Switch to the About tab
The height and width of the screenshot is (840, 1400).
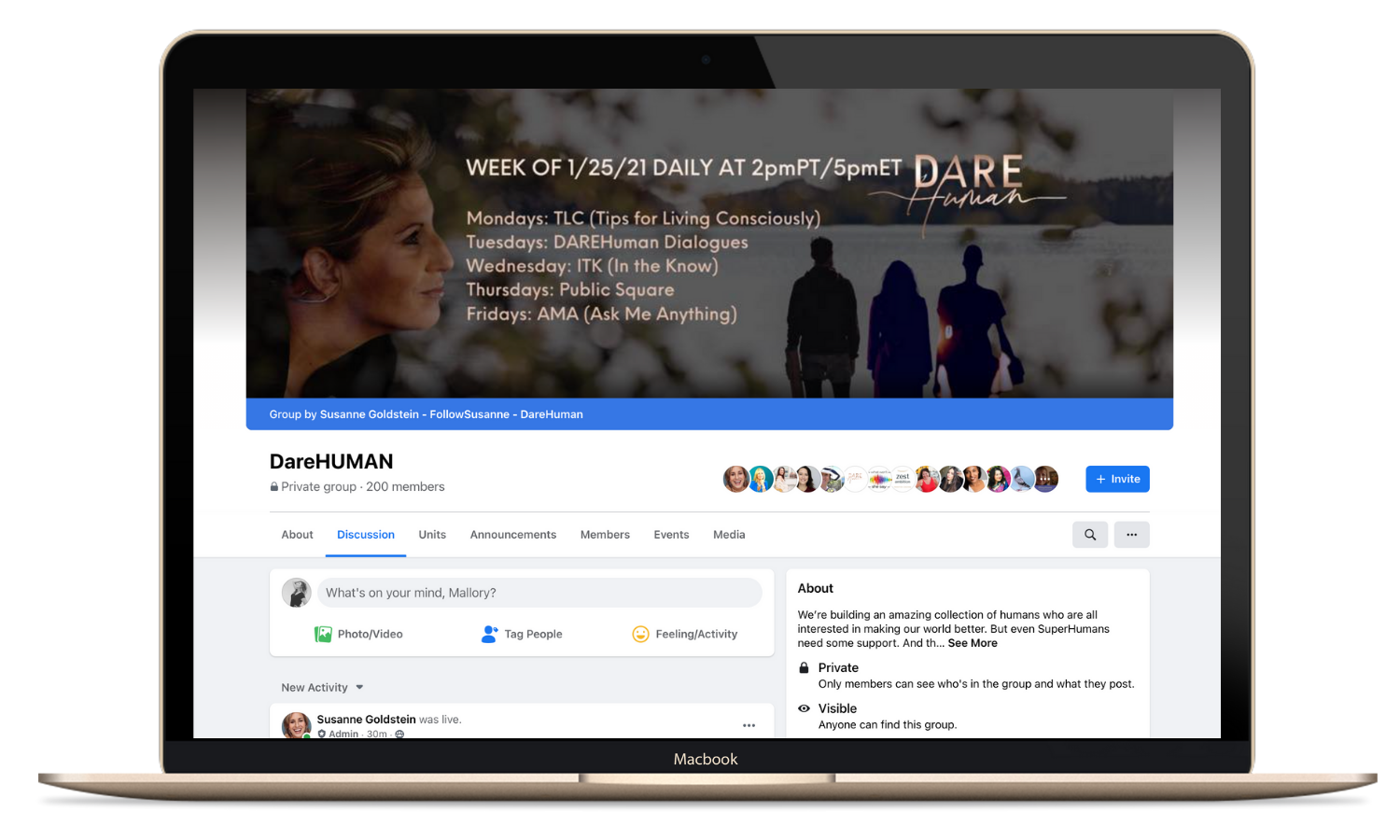[297, 535]
